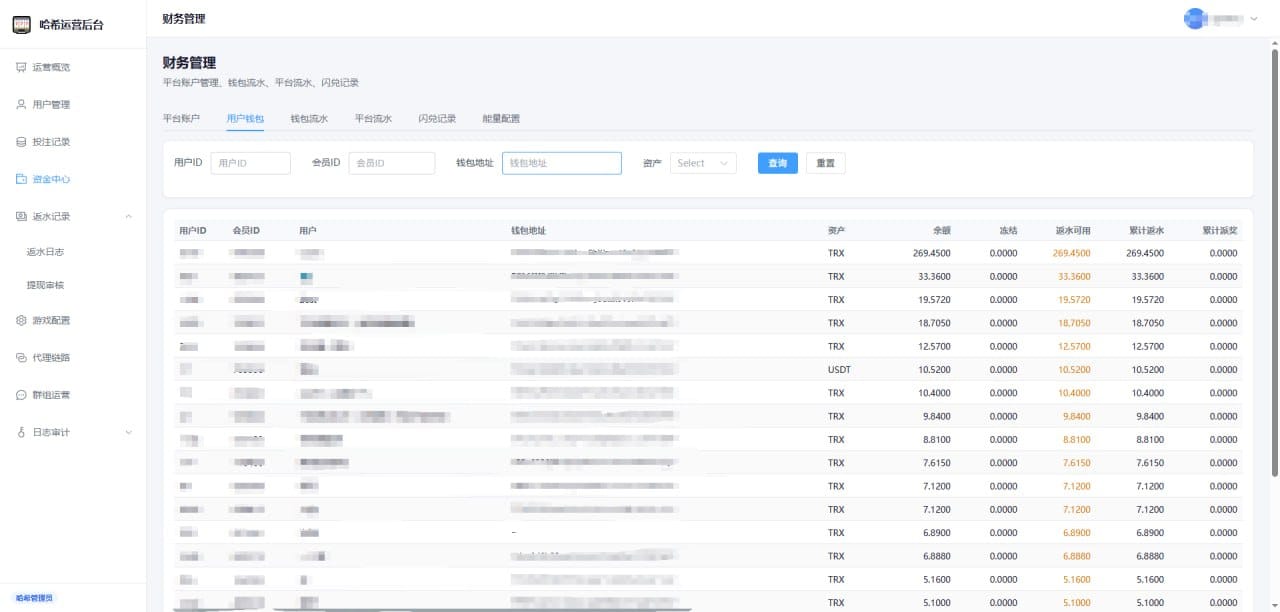The width and height of the screenshot is (1280, 612).
Task: Click the orange 269.4500 value
Action: tap(1072, 253)
